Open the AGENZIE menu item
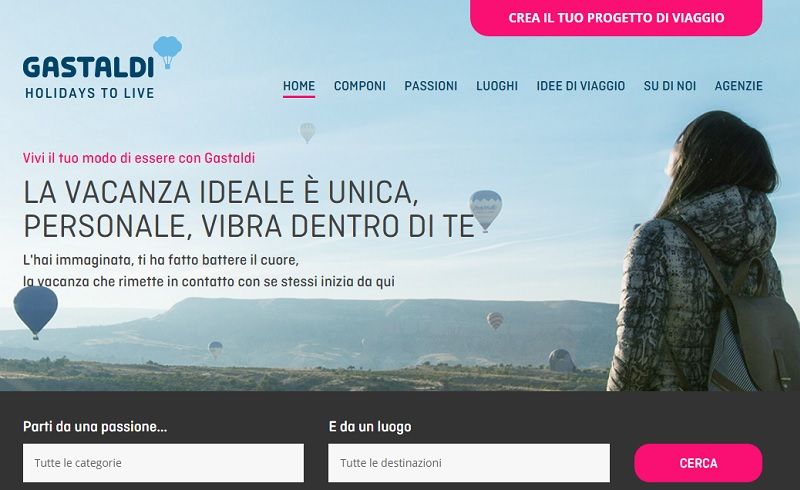The image size is (800, 490). coord(739,86)
